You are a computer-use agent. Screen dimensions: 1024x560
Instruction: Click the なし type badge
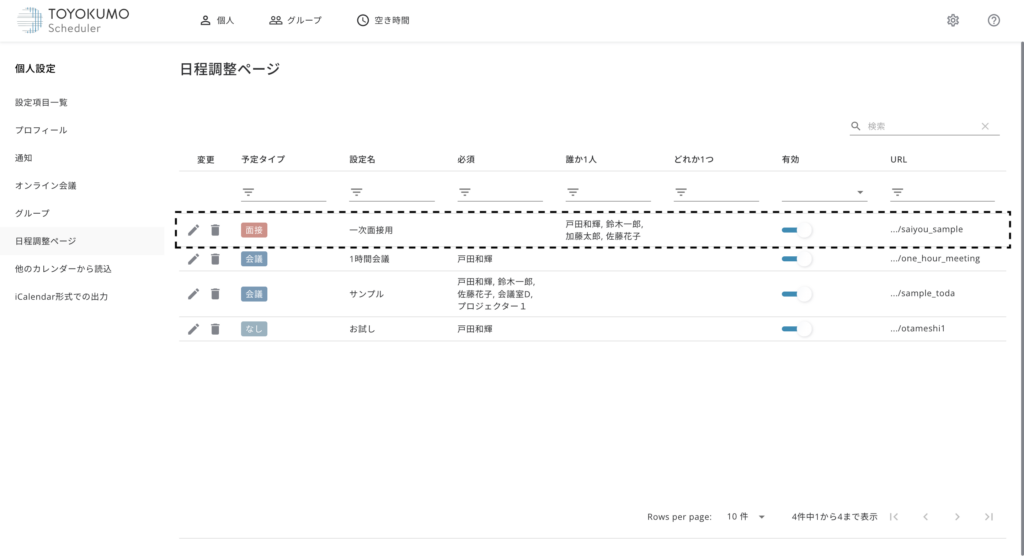pyautogui.click(x=254, y=329)
